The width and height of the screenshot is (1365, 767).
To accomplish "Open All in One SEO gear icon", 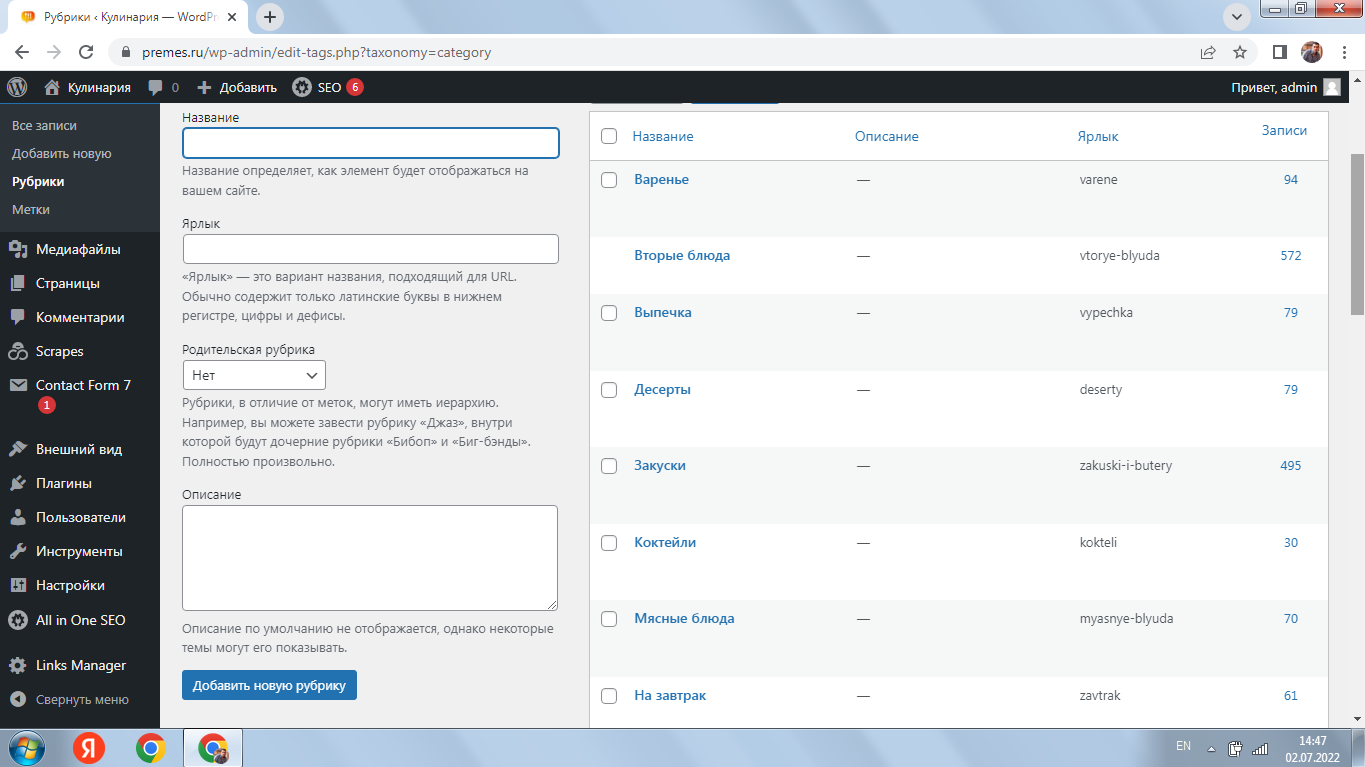I will (x=17, y=620).
